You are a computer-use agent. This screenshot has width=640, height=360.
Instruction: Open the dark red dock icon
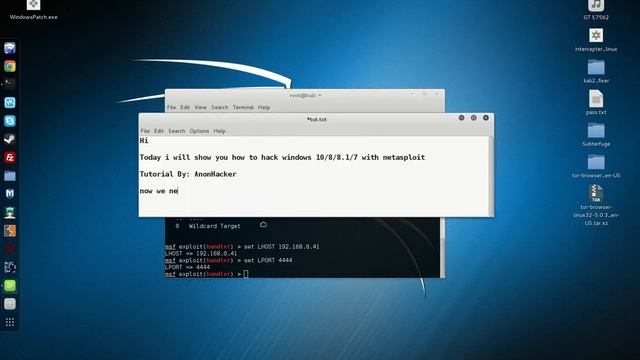click(10, 249)
